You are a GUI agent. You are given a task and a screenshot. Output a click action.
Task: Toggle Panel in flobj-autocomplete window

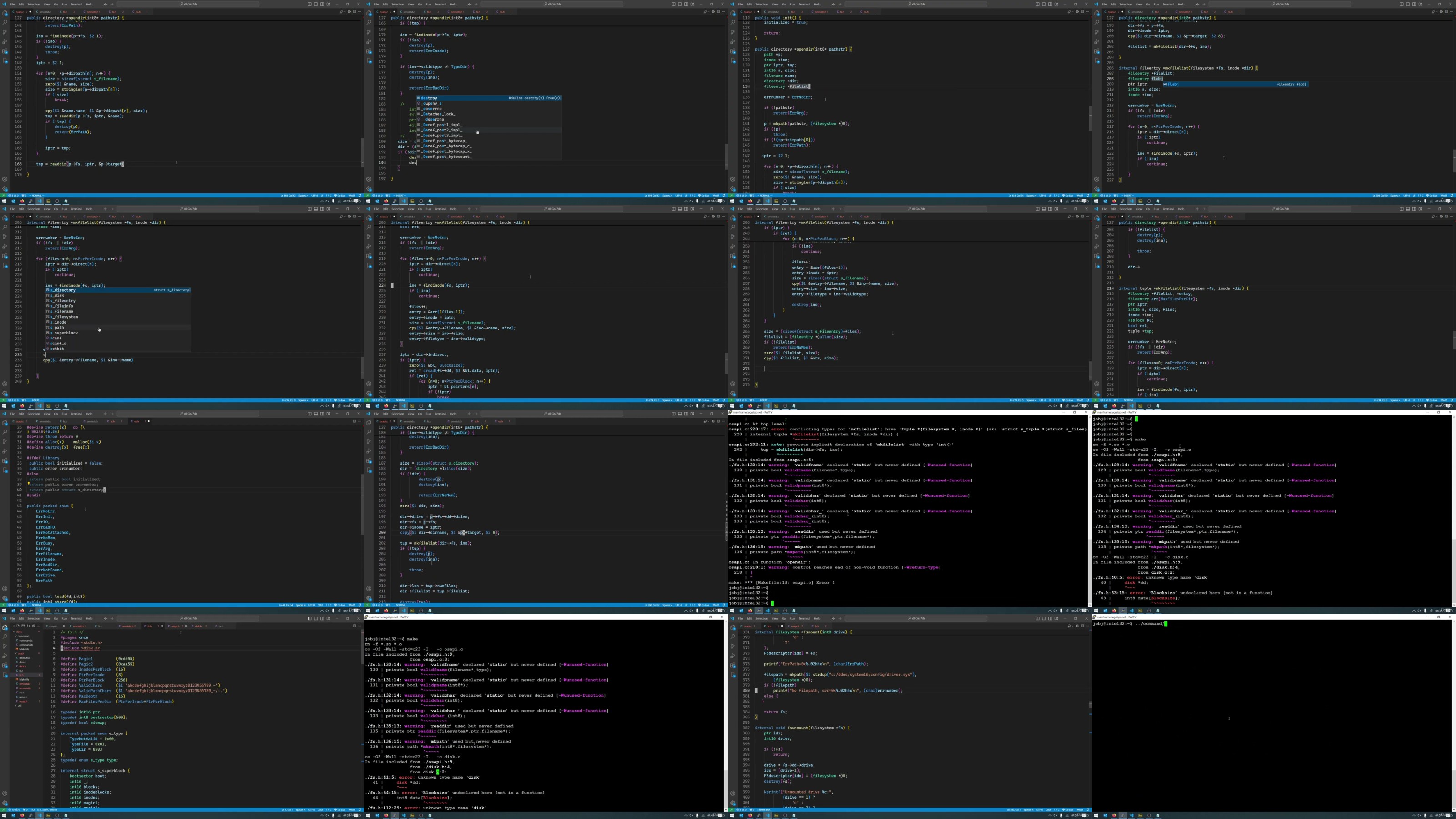pyautogui.click(x=1408, y=4)
